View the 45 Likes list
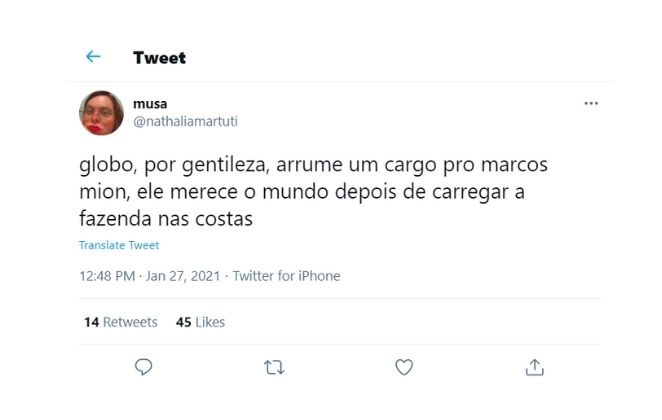Image resolution: width=662 pixels, height=420 pixels. 200,322
